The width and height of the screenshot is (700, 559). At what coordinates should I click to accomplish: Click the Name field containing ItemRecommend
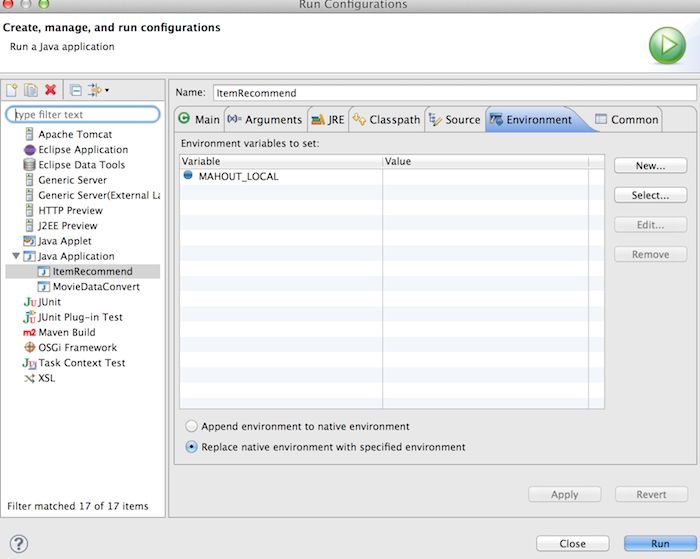coord(454,93)
